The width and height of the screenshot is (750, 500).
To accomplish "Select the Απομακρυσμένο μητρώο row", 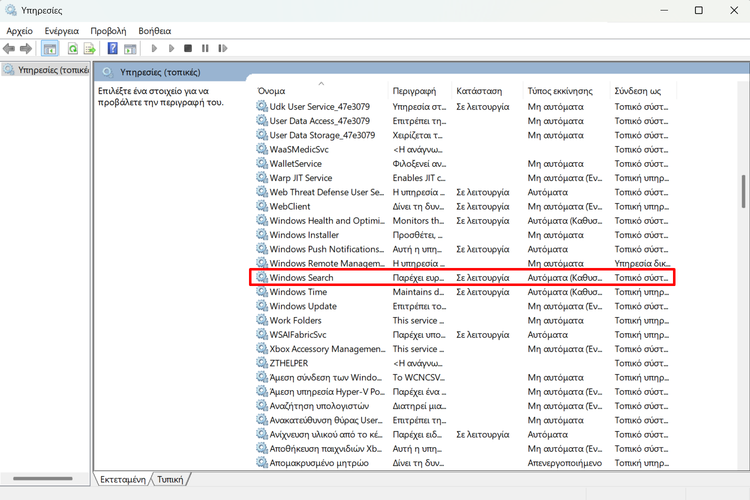I will [x=463, y=463].
